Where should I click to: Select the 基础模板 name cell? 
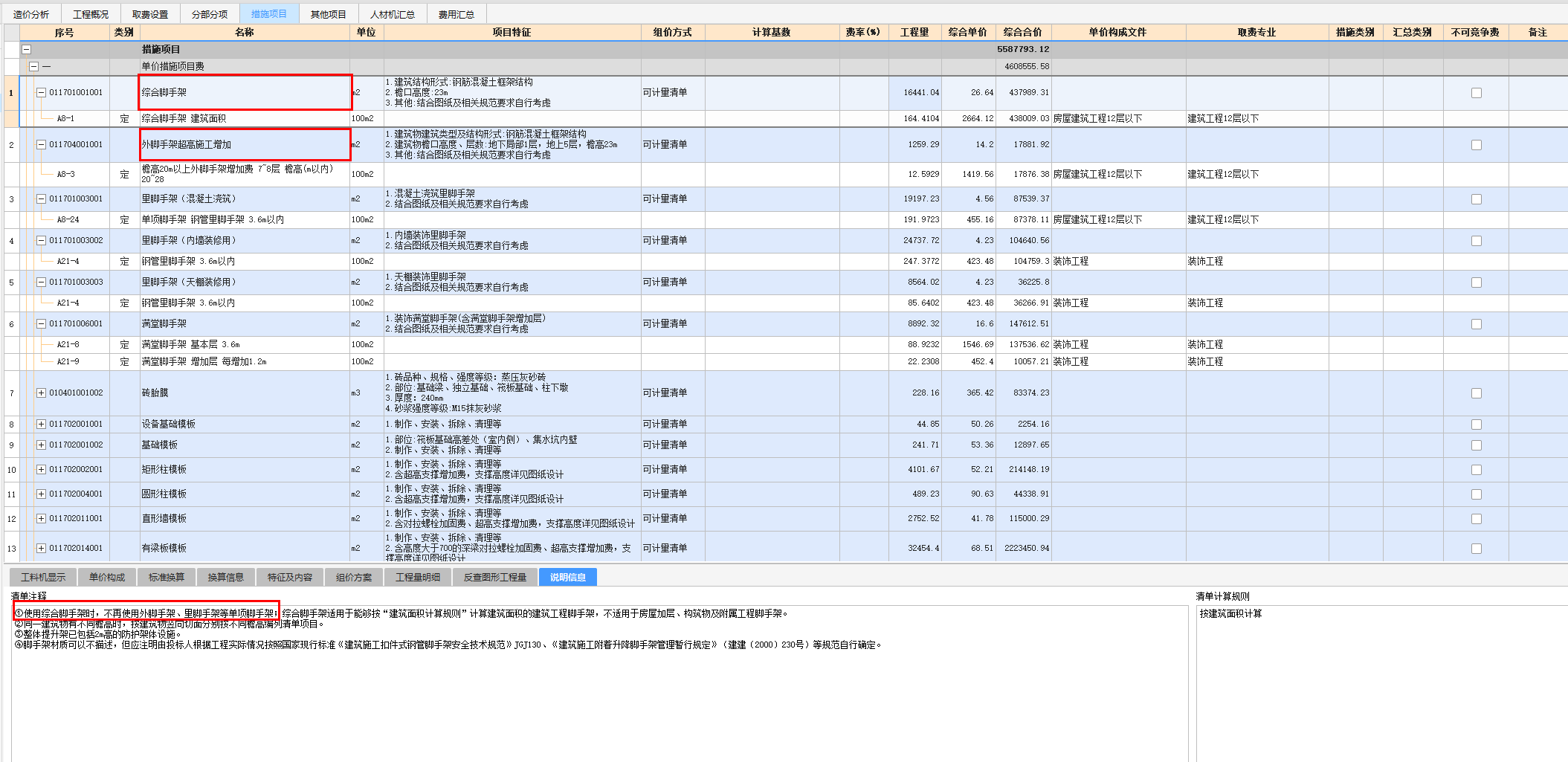245,445
